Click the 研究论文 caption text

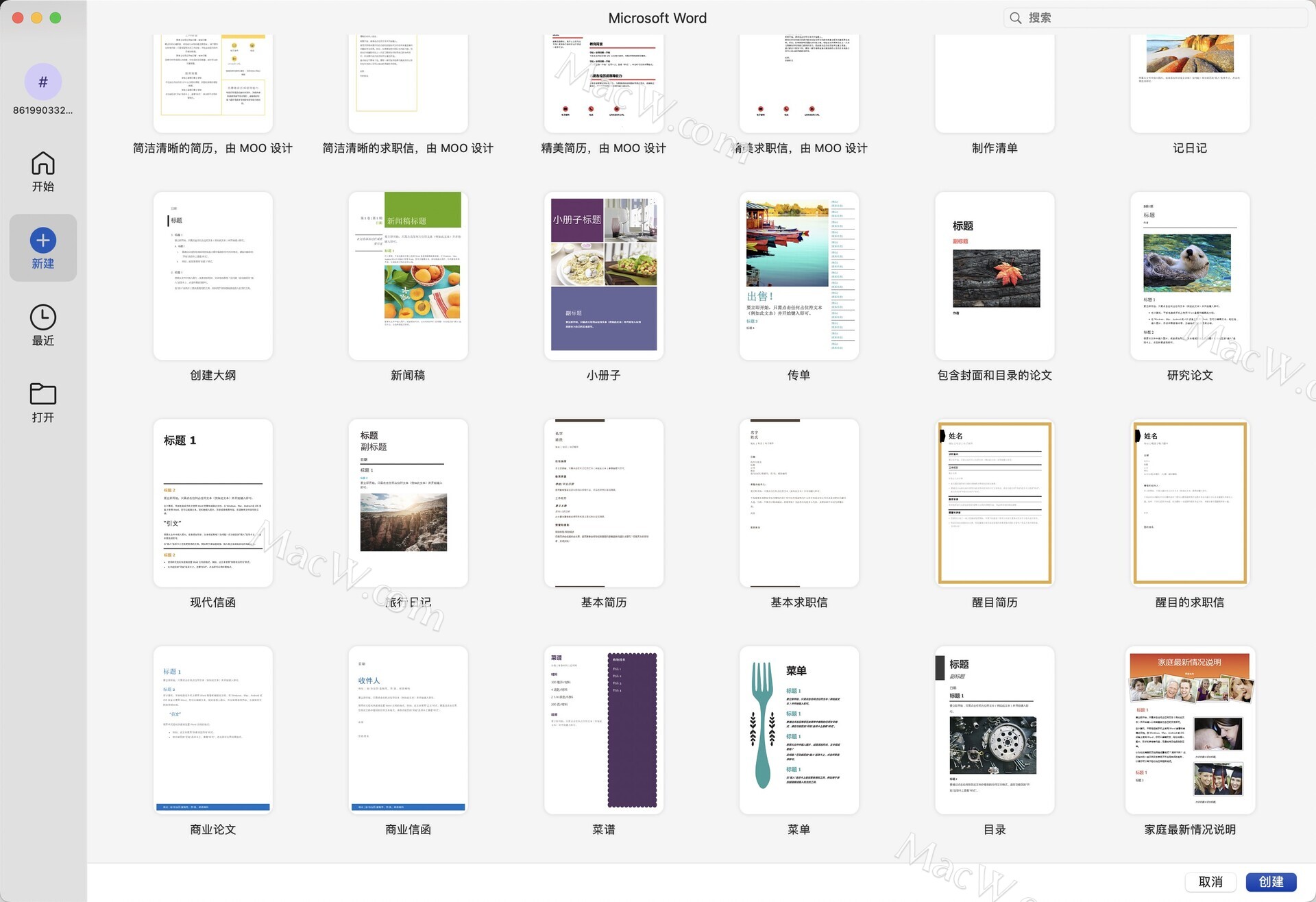pos(1190,375)
